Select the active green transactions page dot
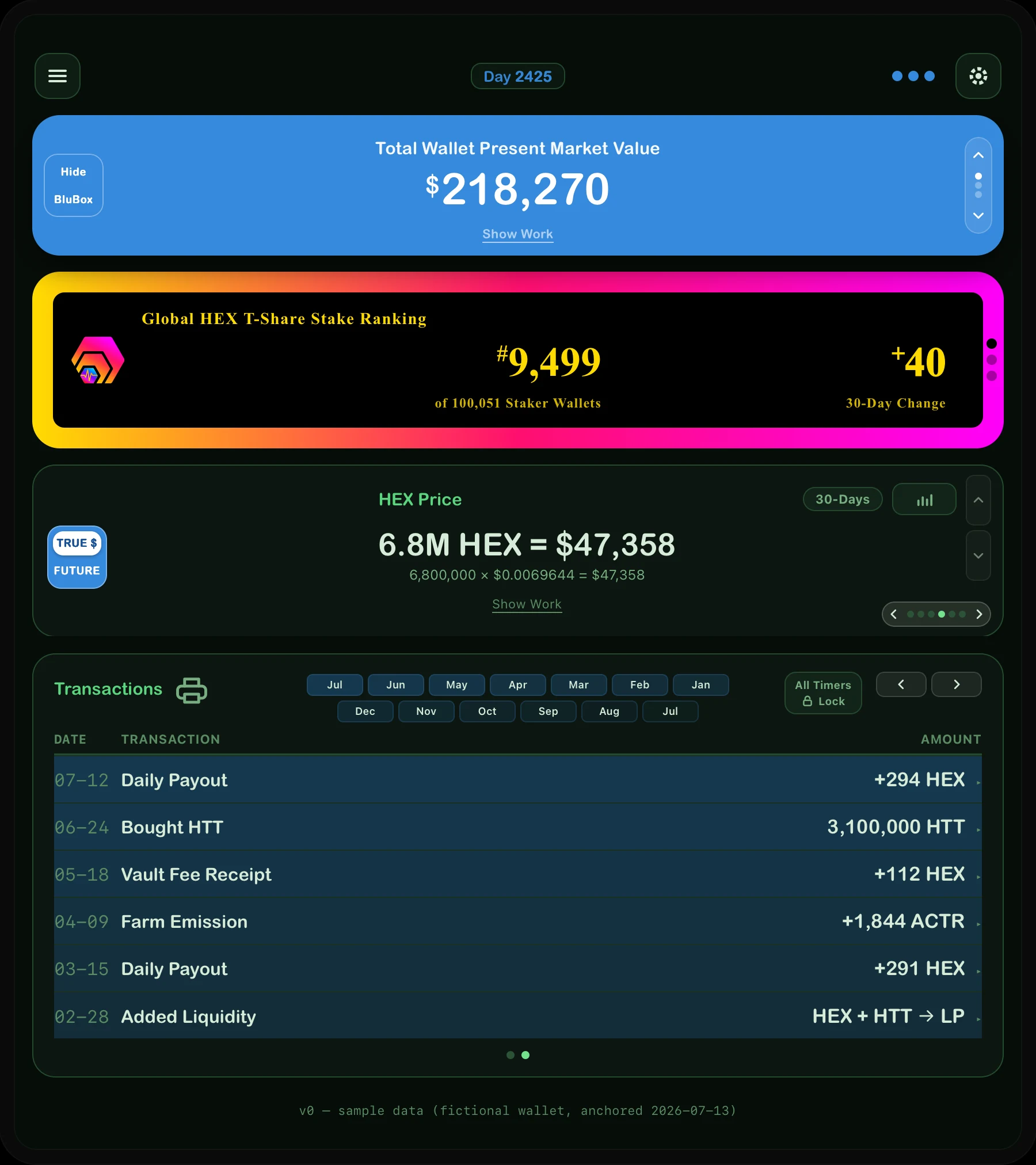This screenshot has height=1165, width=1036. (525, 1055)
